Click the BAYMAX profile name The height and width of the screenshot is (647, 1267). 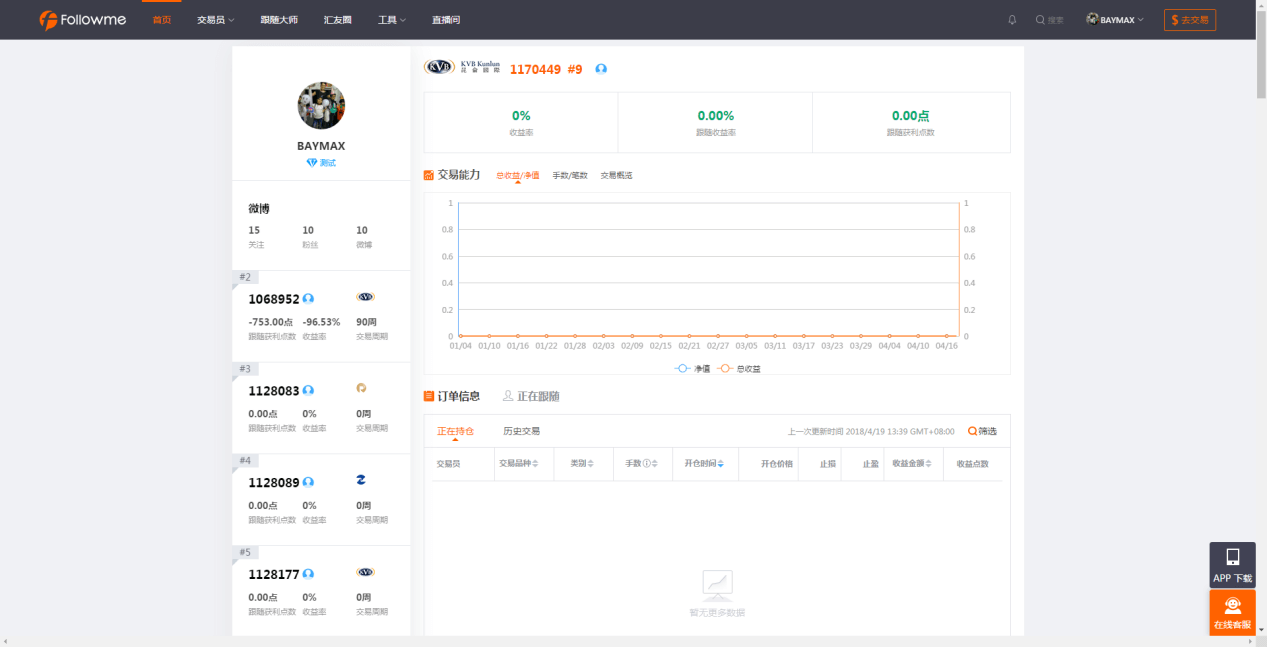pos(321,146)
